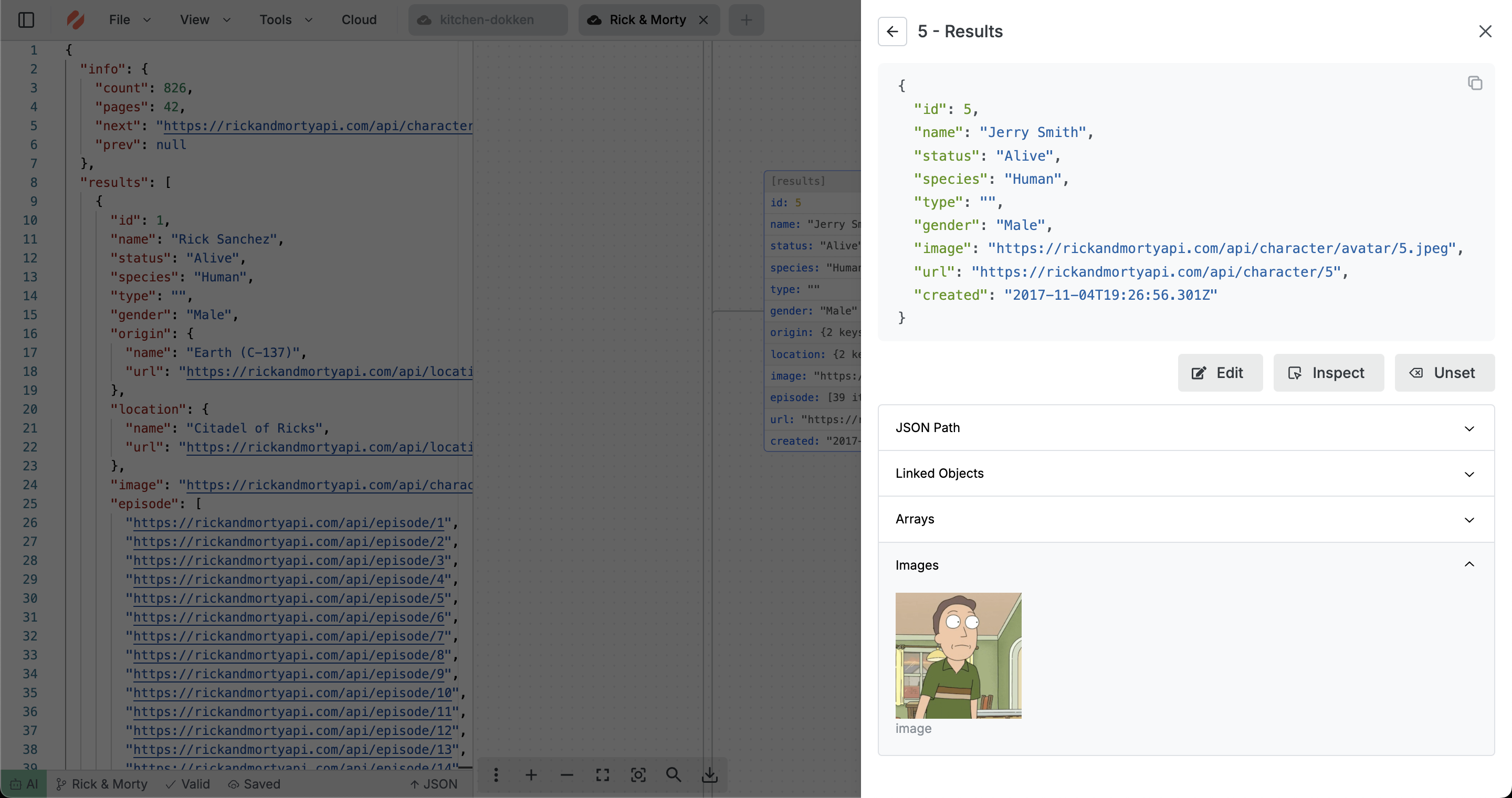
Task: Click the Inspect button
Action: tap(1328, 373)
